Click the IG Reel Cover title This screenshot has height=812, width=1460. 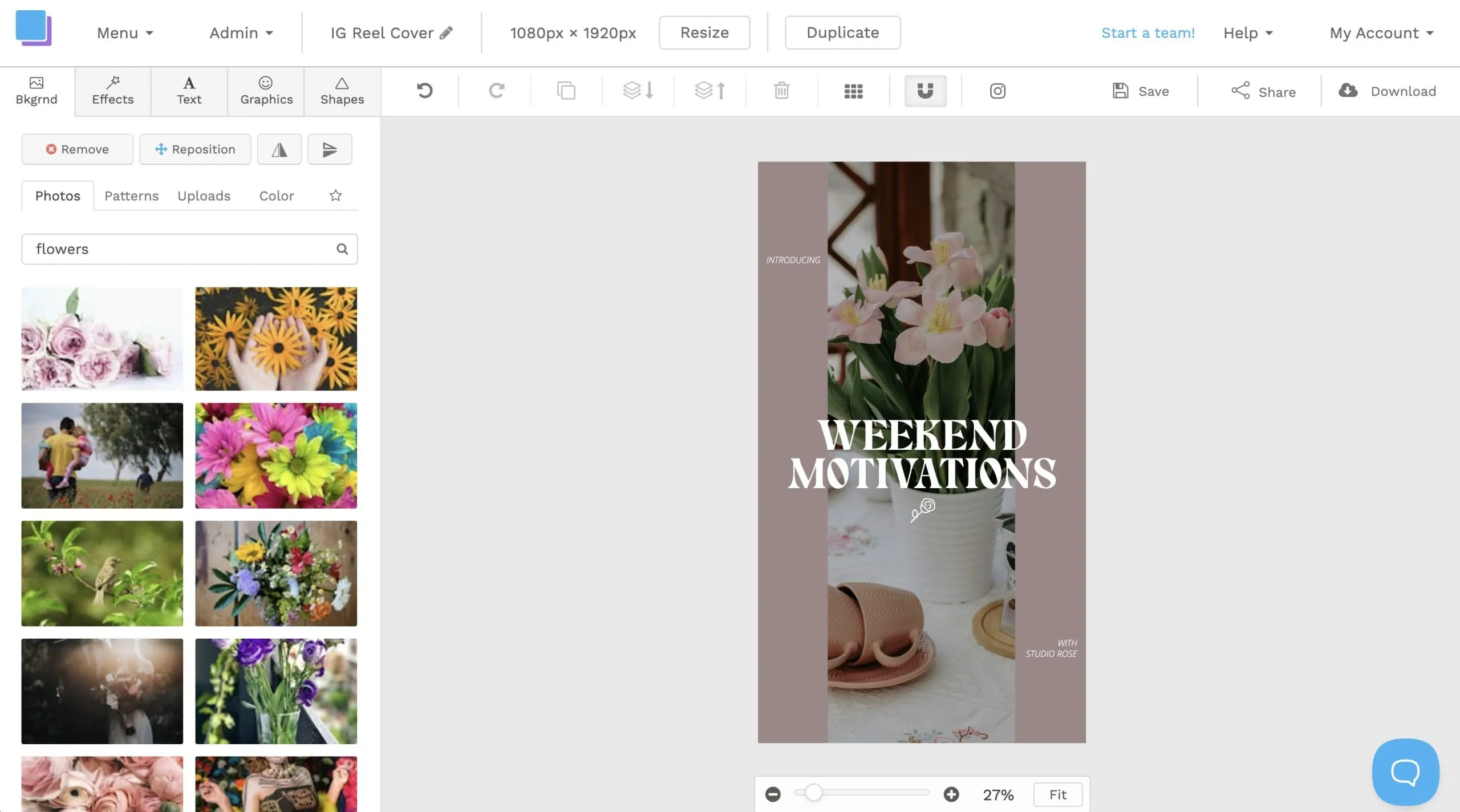coord(382,33)
